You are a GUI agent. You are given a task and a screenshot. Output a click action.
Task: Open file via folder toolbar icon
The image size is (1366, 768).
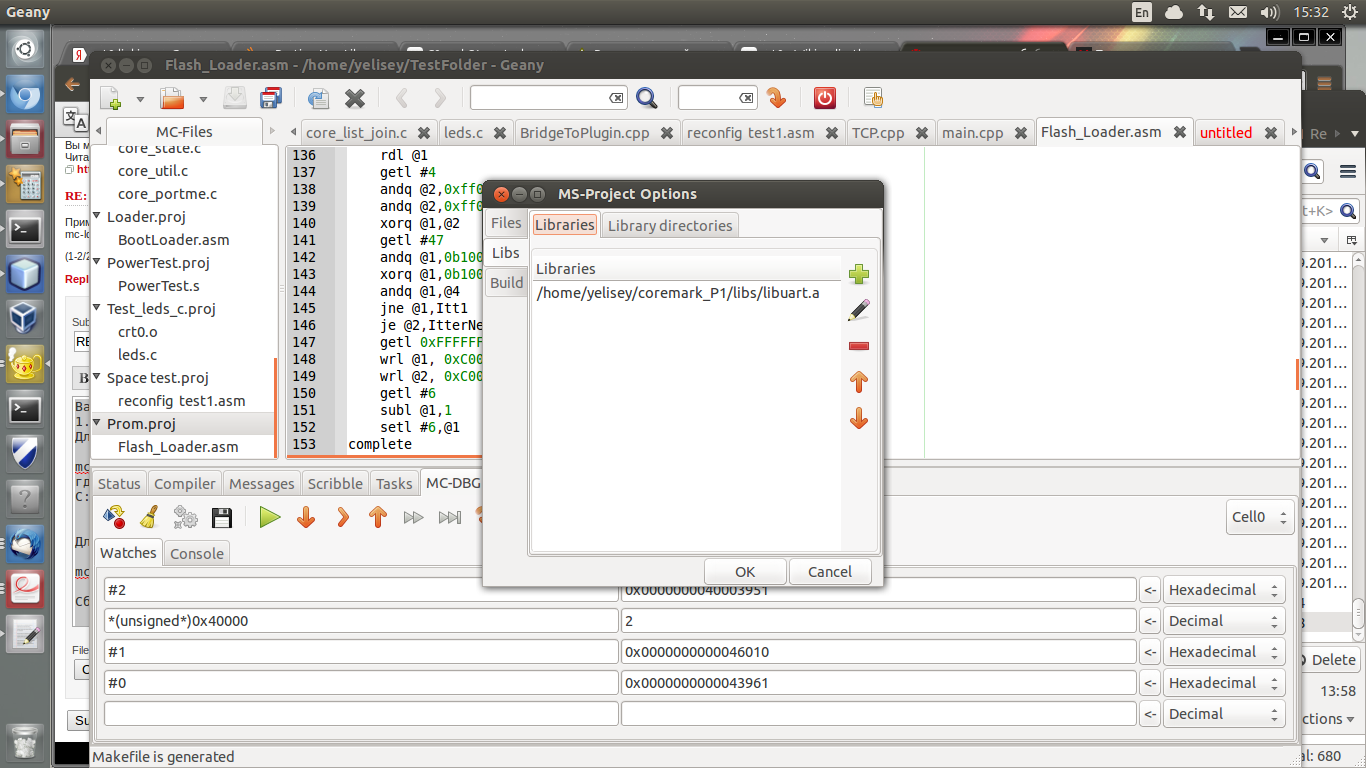[172, 98]
